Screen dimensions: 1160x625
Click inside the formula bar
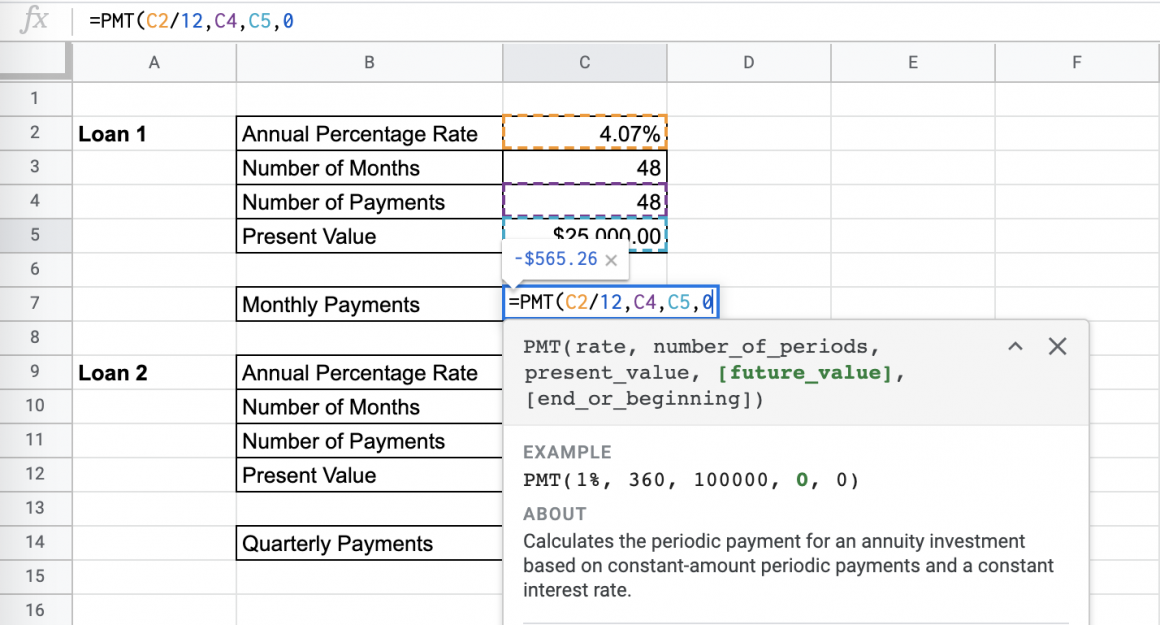point(300,18)
